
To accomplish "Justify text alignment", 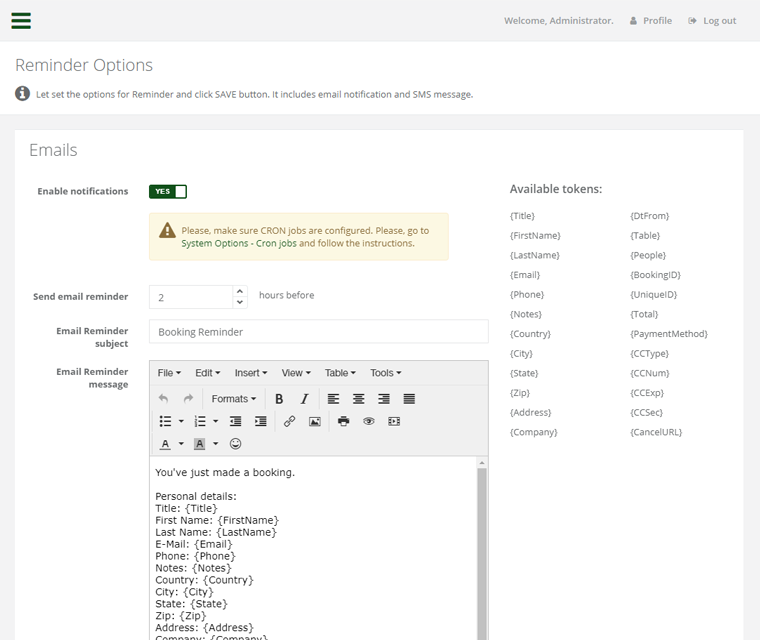I will coord(409,399).
